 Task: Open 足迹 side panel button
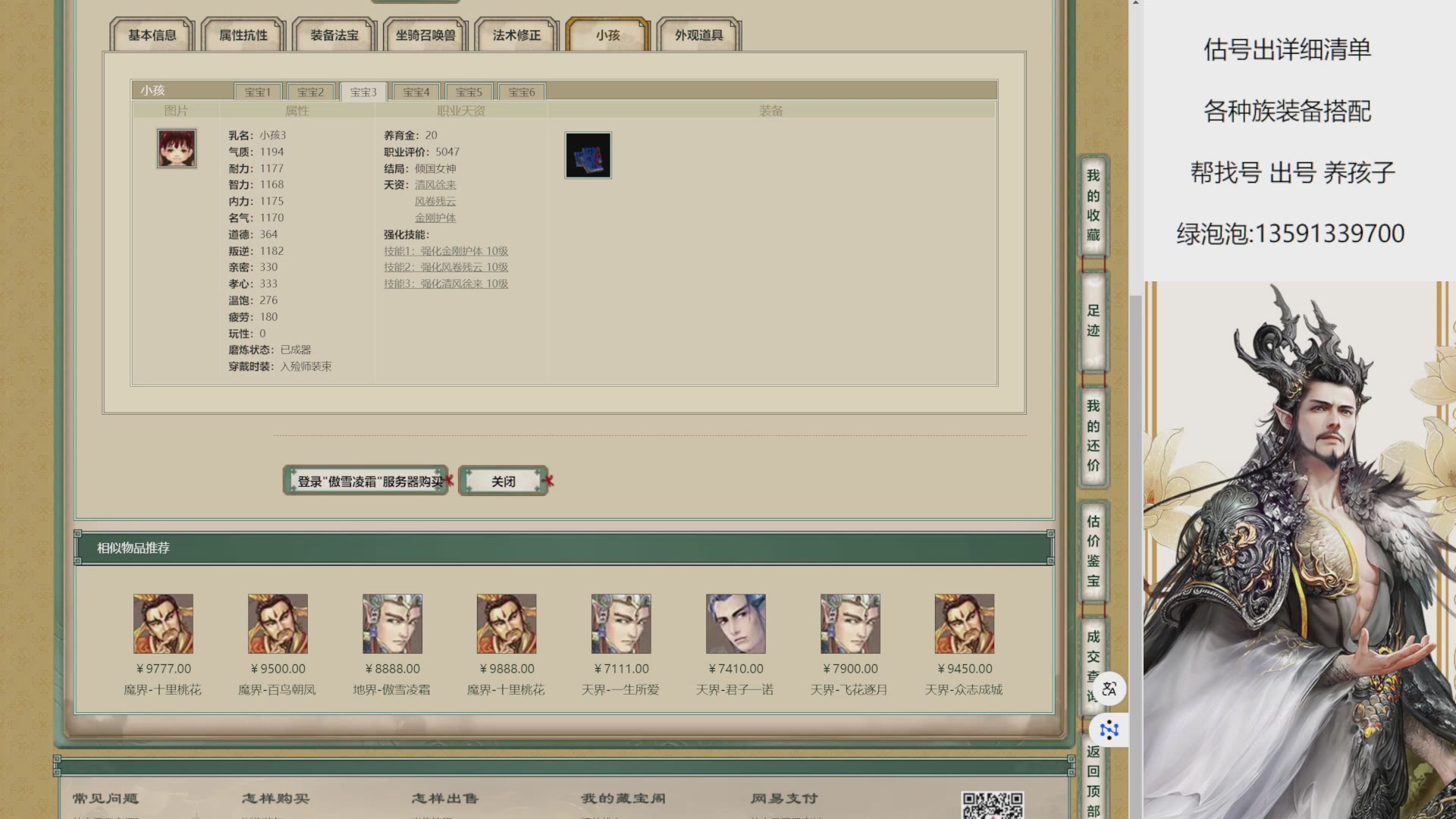tap(1093, 320)
